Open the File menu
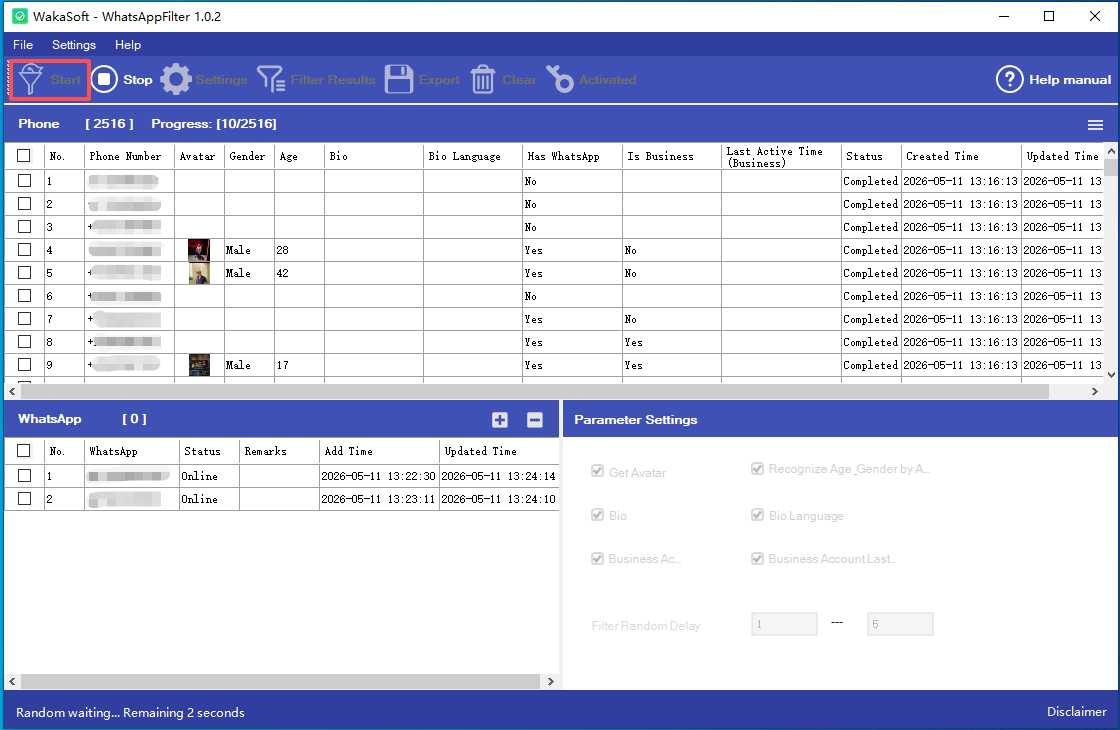The image size is (1120, 730). point(23,44)
